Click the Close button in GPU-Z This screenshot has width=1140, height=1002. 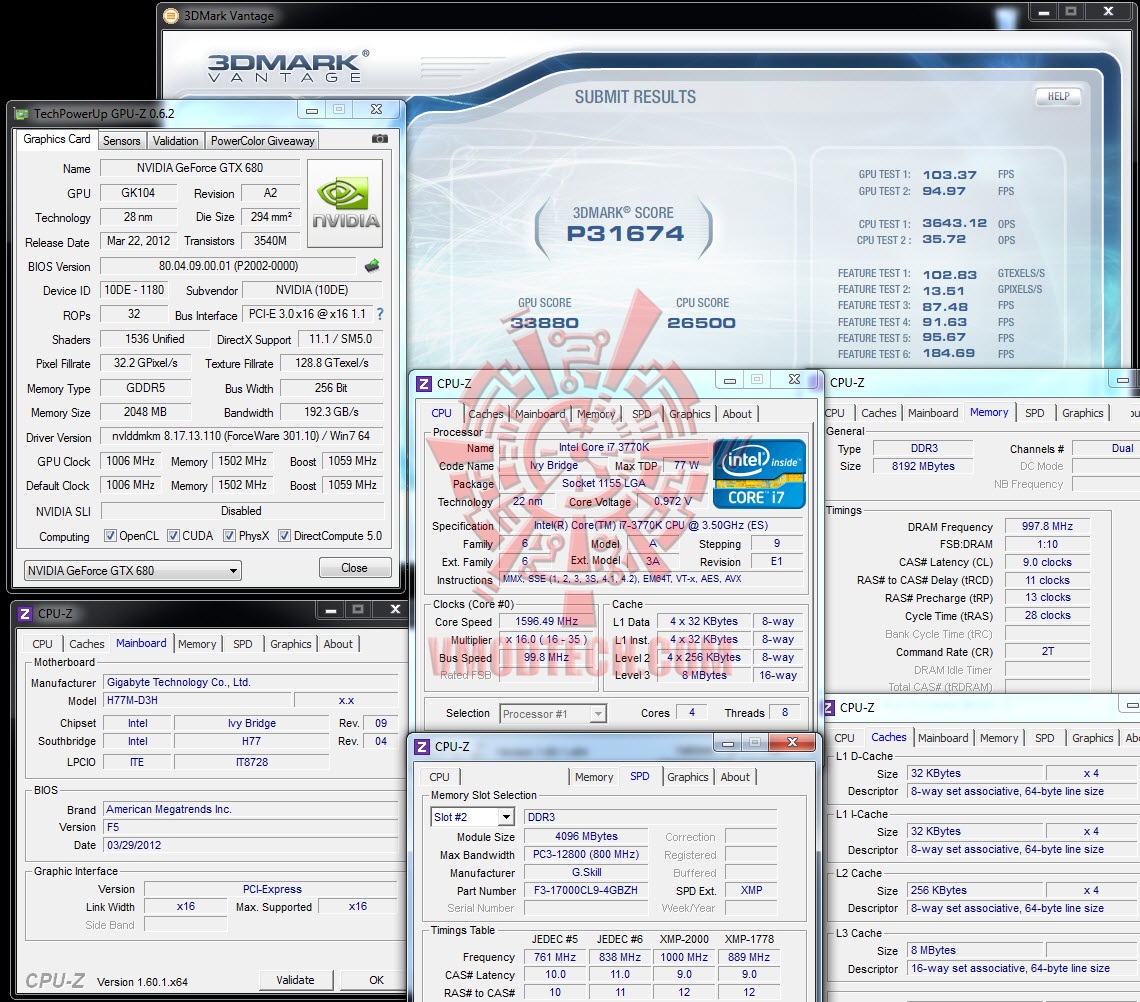[x=355, y=568]
